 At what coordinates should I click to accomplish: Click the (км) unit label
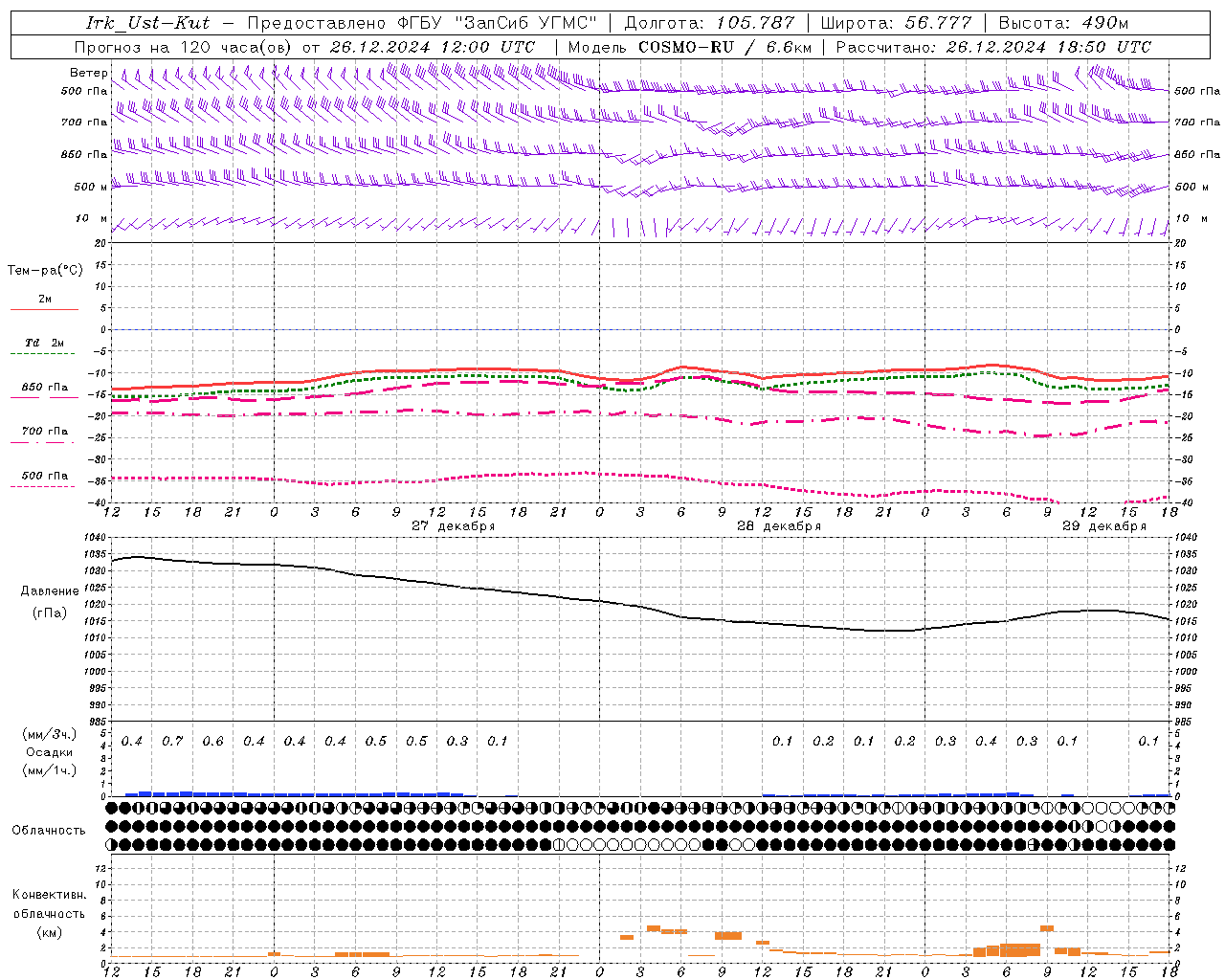click(x=50, y=932)
